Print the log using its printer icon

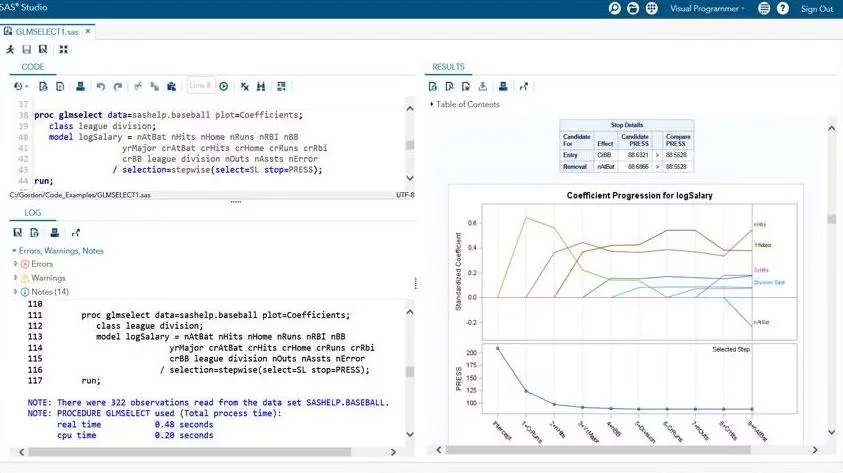(x=59, y=232)
